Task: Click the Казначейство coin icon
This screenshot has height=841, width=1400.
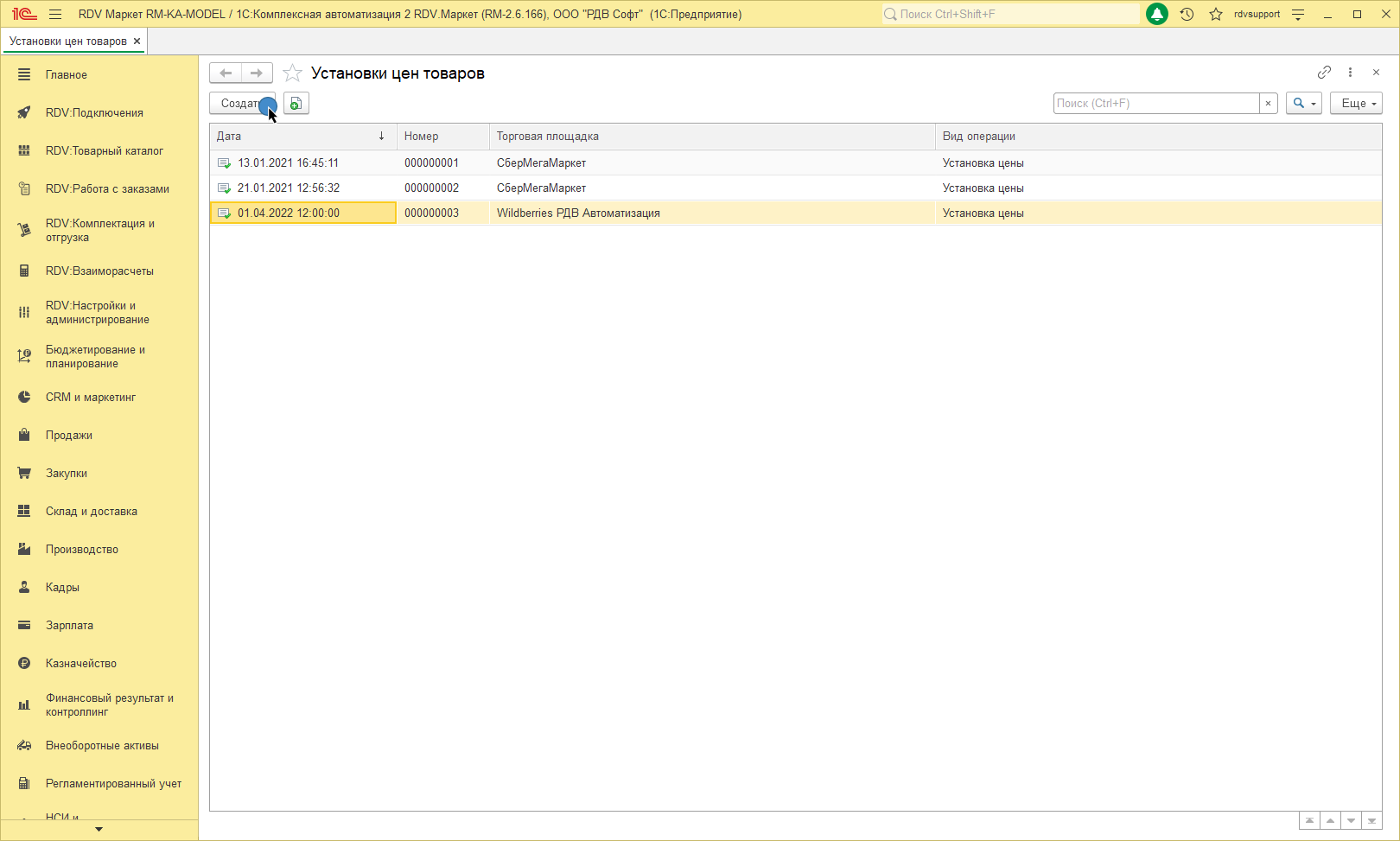Action: click(24, 664)
